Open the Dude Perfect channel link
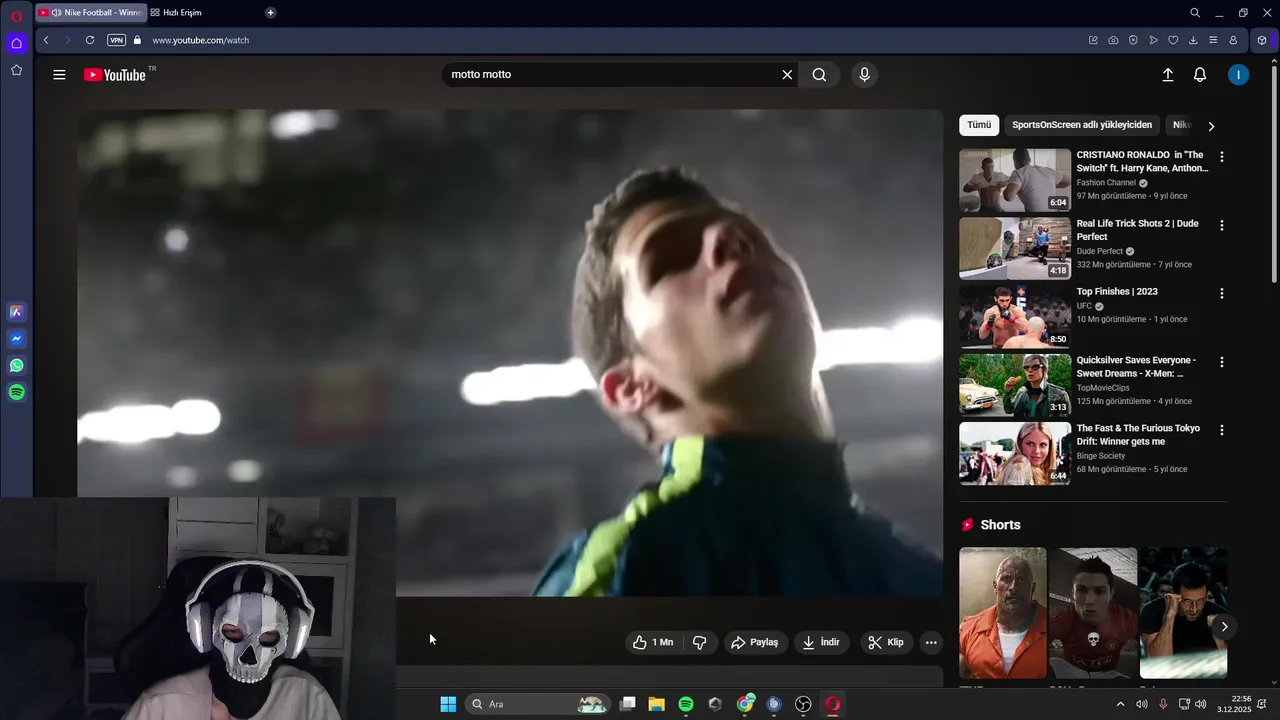Screen dimensions: 1280x720 point(1100,251)
